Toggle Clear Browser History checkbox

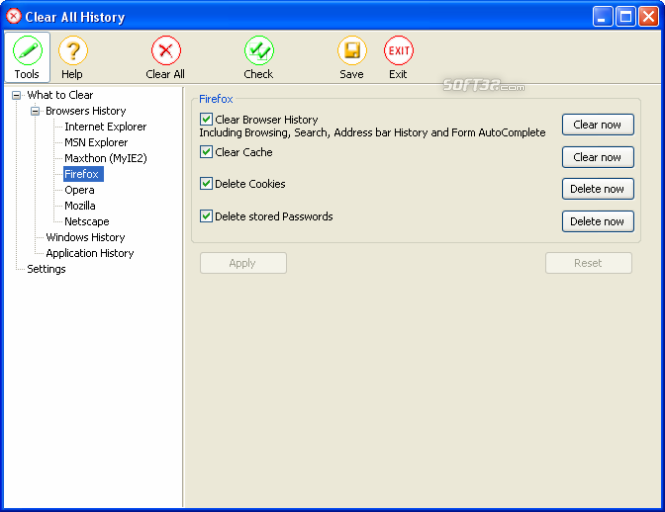[206, 119]
